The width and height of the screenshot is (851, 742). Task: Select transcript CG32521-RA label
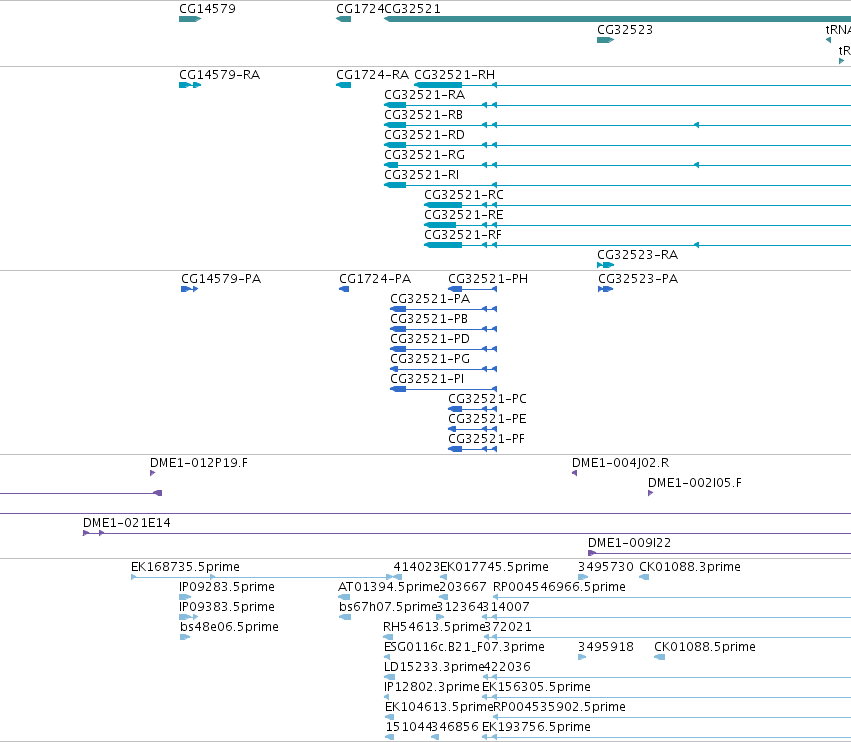pos(425,95)
